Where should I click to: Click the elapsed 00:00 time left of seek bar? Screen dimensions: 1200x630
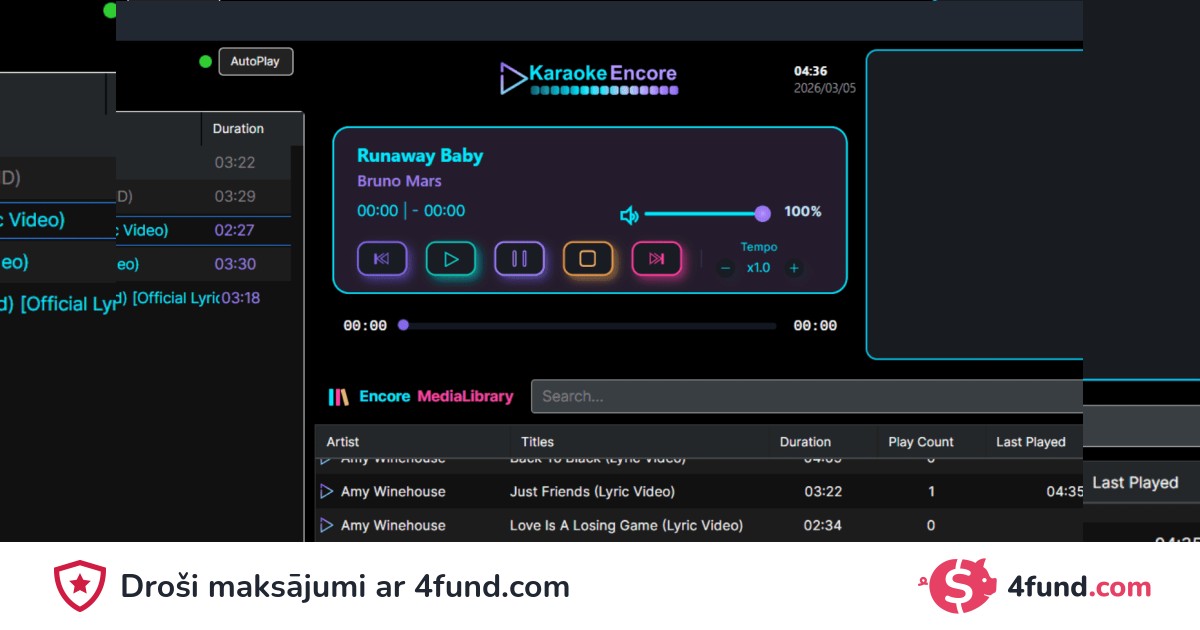tap(365, 325)
